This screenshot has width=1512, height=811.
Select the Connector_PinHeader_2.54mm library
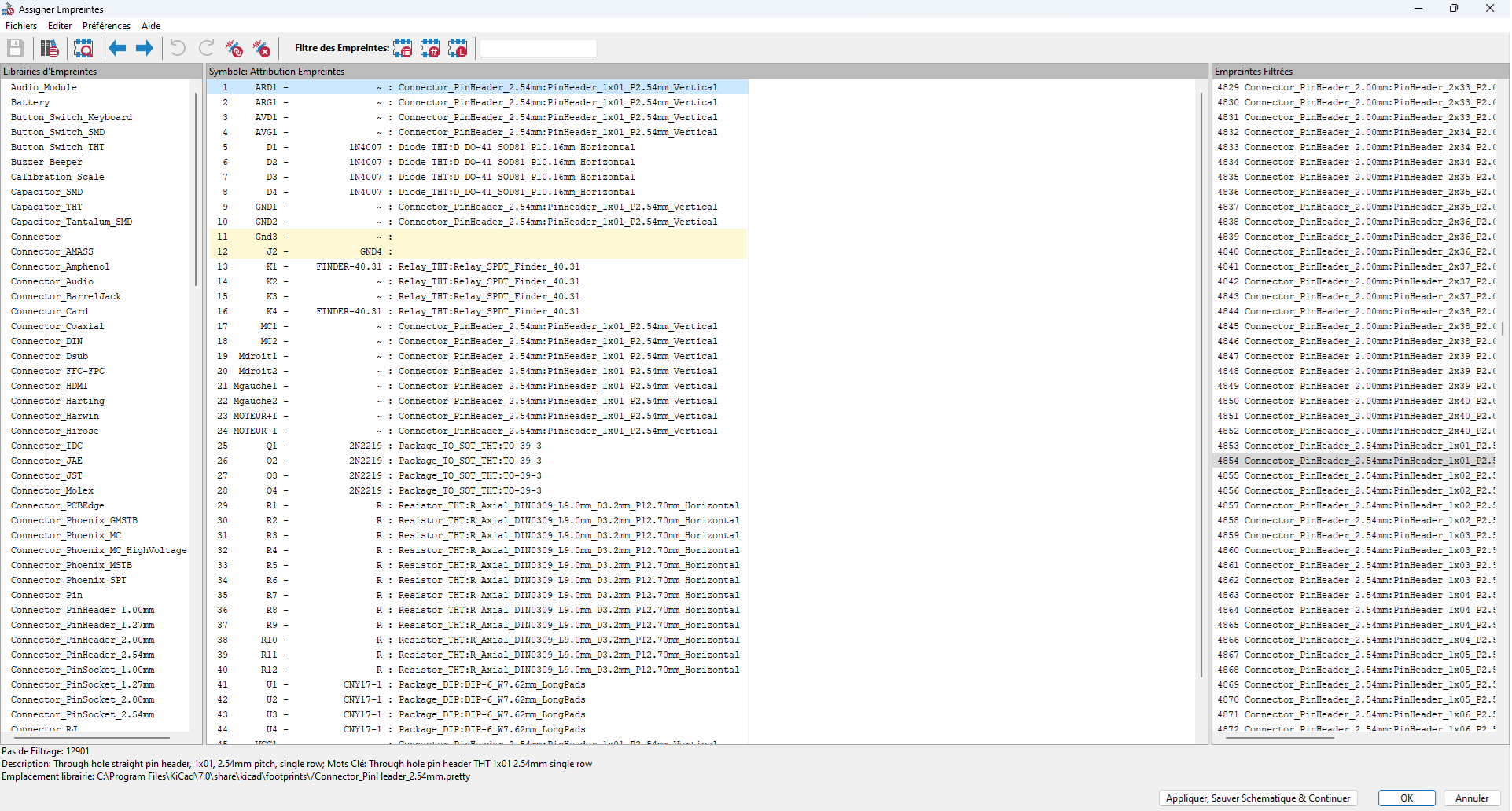tap(83, 655)
